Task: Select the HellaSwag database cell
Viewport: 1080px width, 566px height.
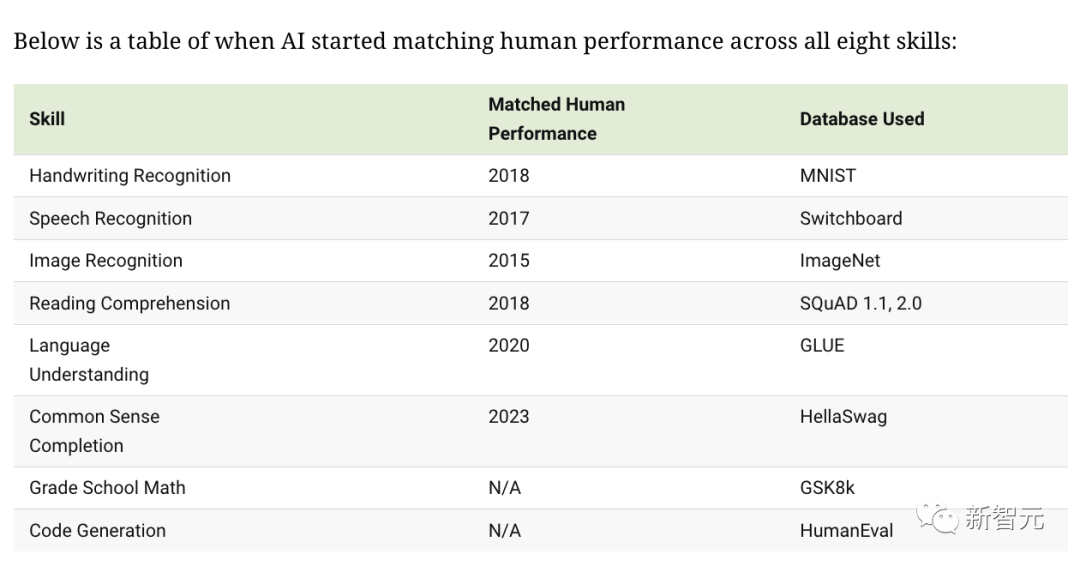Action: (842, 417)
